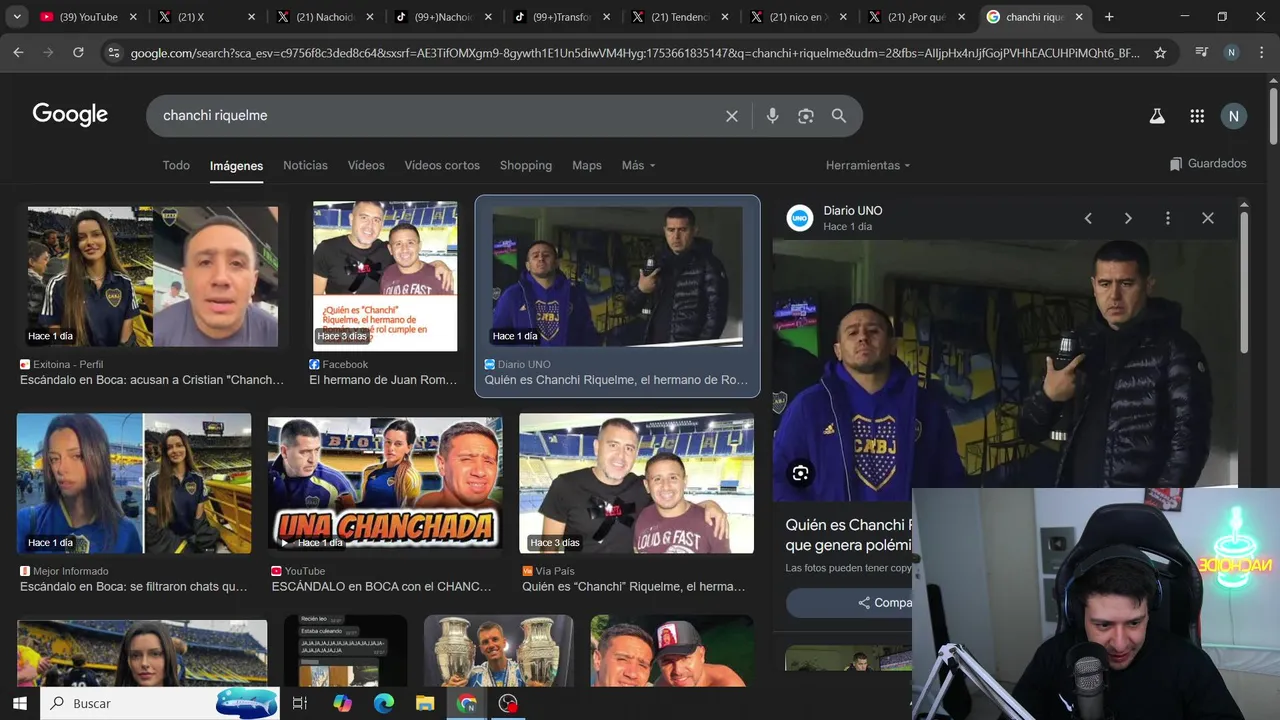Open Google account avatar N

coord(1233,116)
